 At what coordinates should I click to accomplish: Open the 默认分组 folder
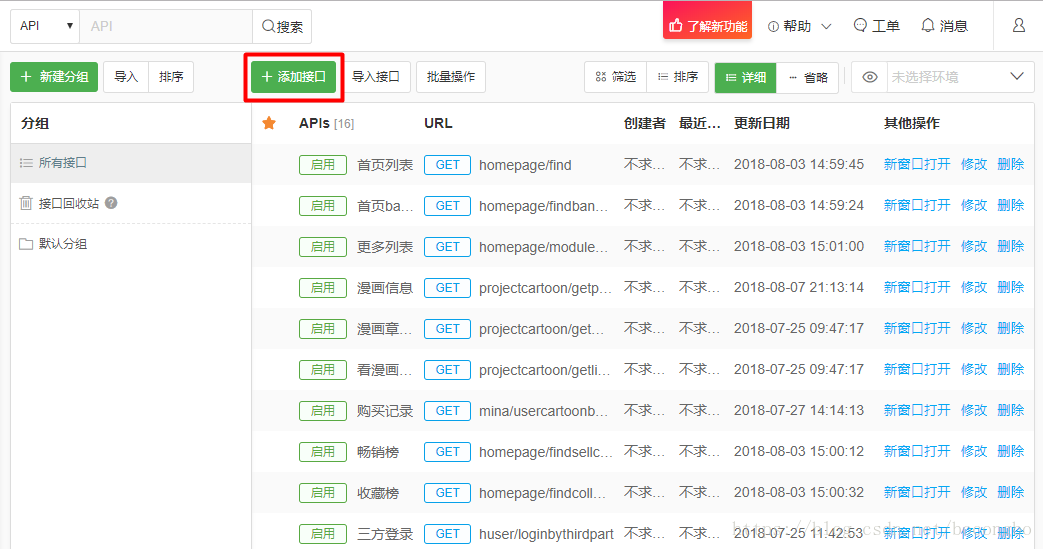[62, 244]
